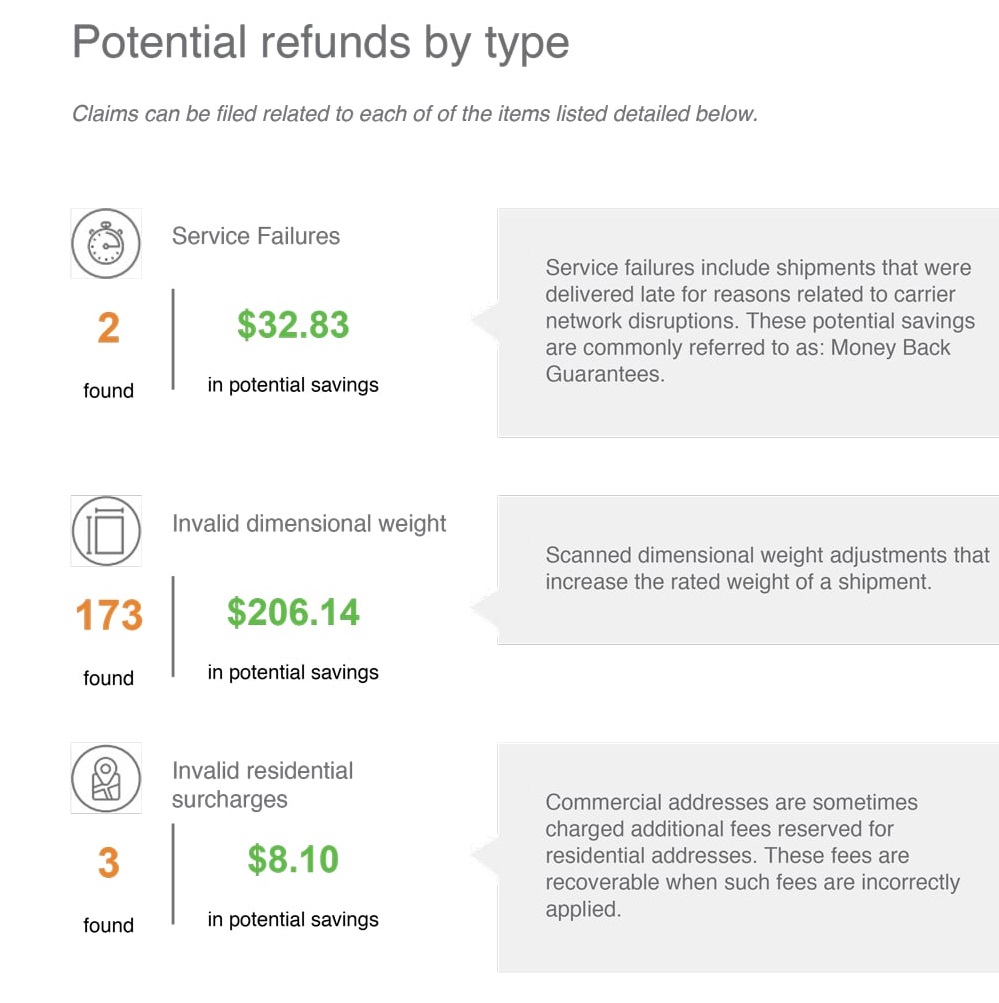Screen dimensions: 999x1003
Task: Click the $32.83 potential savings amount
Action: (x=293, y=324)
